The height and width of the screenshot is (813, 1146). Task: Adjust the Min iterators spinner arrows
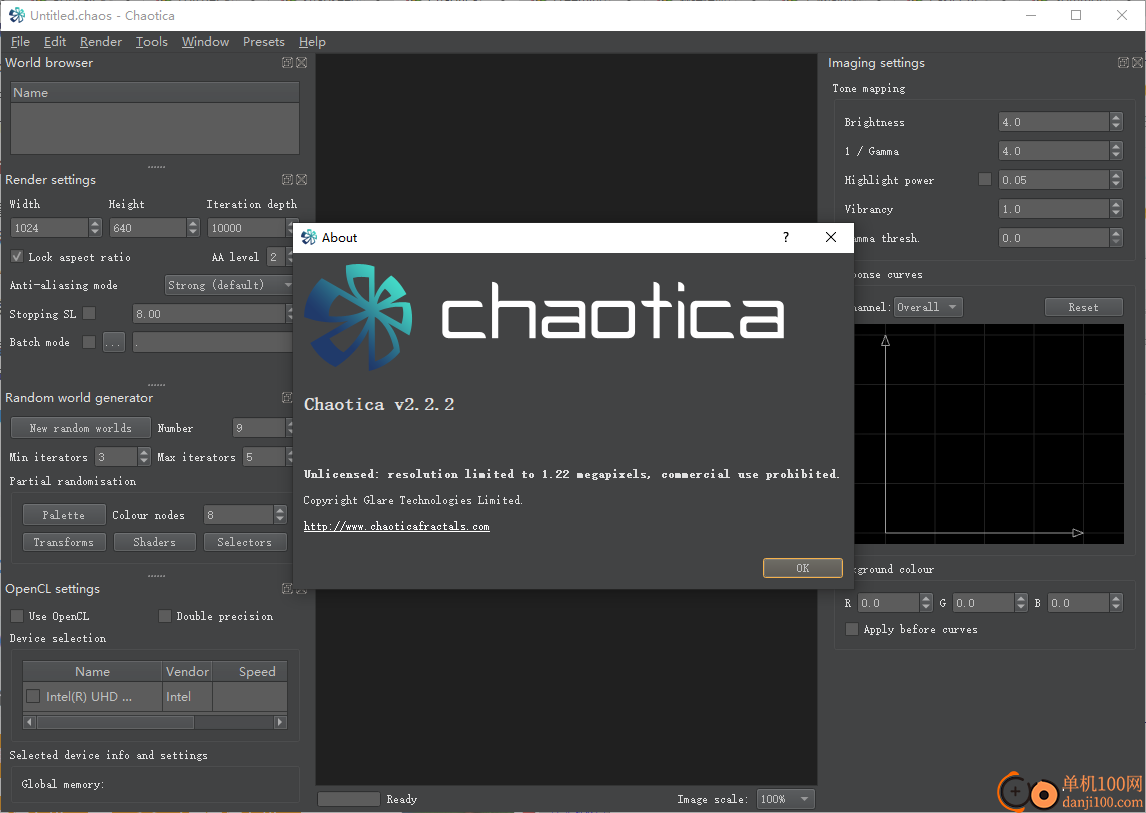coord(144,457)
